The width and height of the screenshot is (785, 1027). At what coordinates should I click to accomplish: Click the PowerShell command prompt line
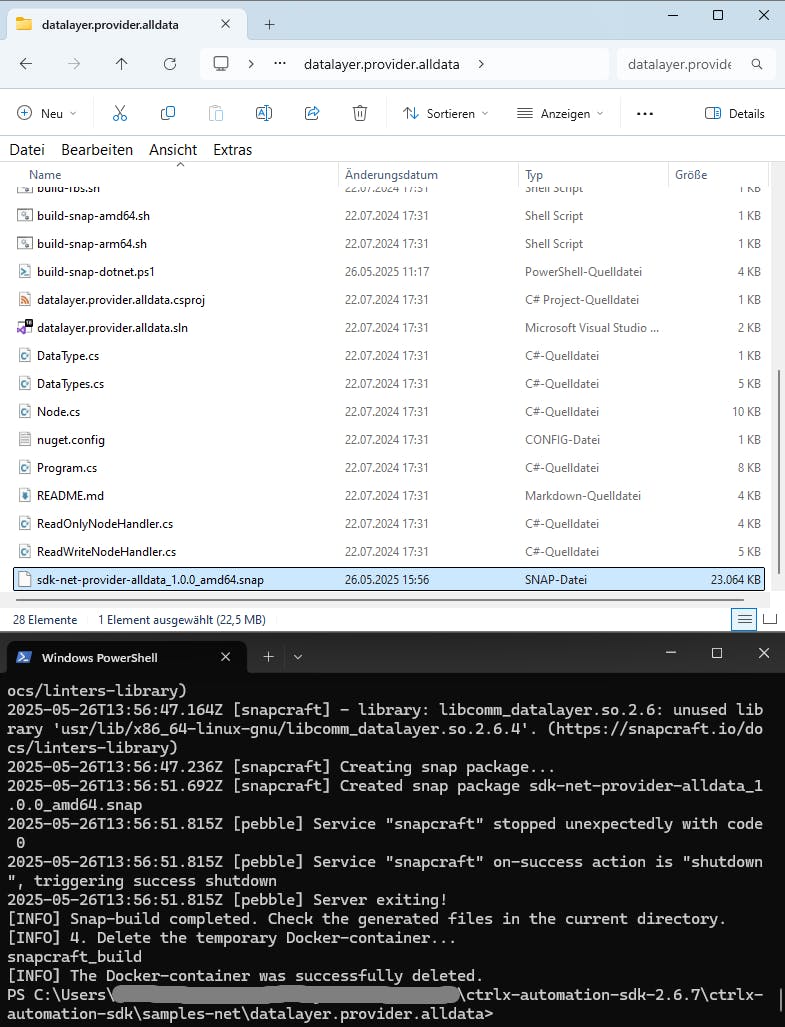pyautogui.click(x=386, y=1004)
